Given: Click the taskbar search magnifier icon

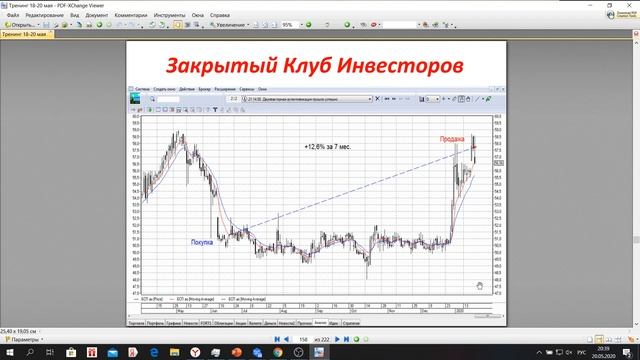Looking at the screenshot, I should coord(30,352).
